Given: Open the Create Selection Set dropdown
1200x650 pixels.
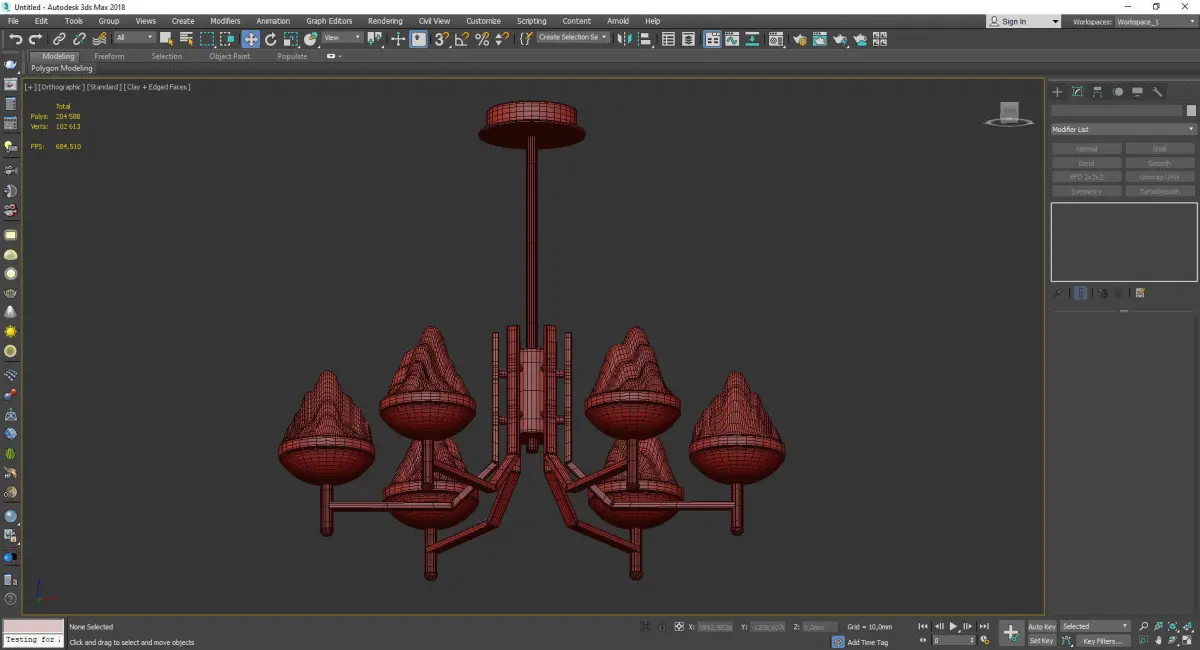Looking at the screenshot, I should (573, 38).
